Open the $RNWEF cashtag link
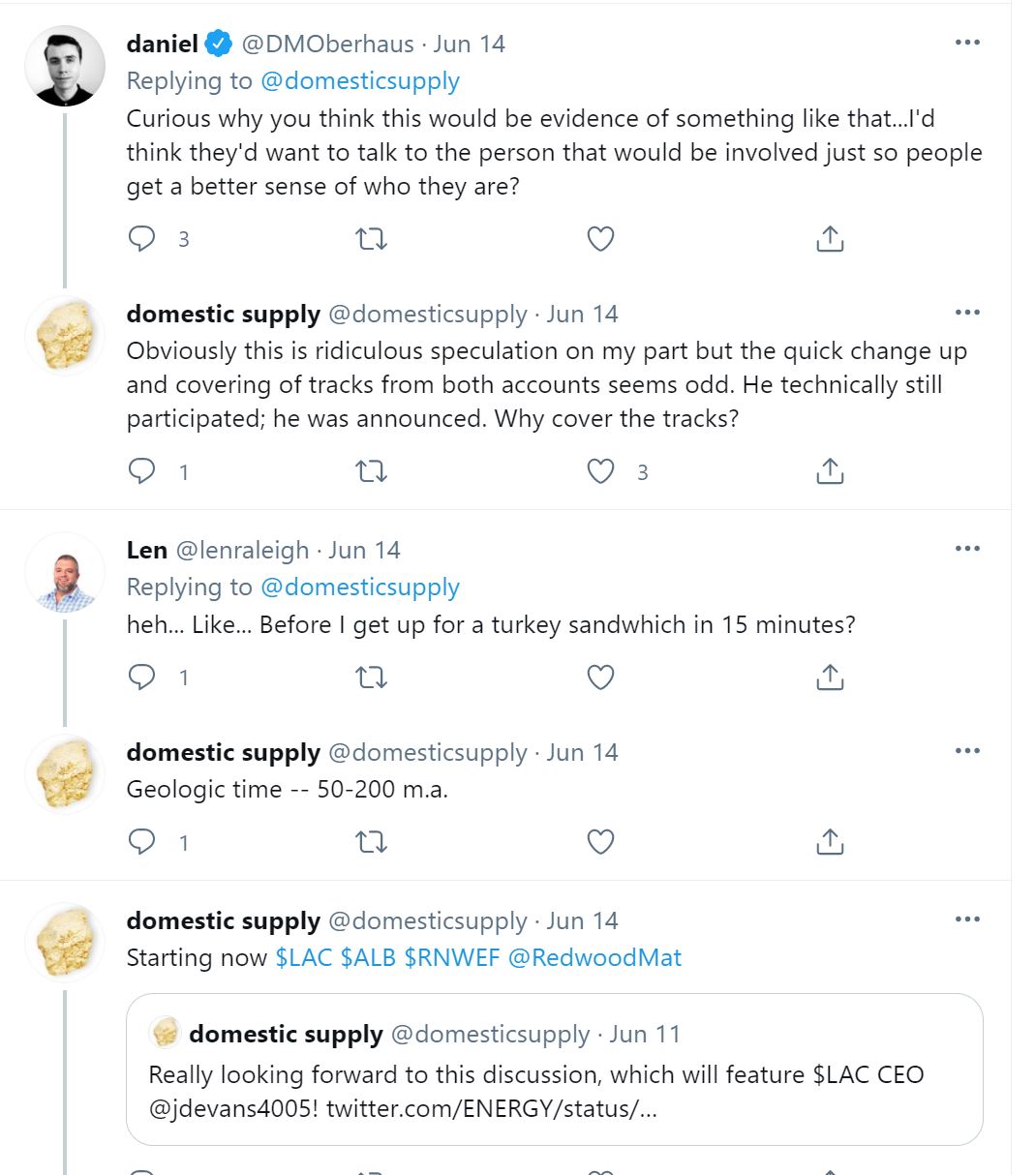The width and height of the screenshot is (1036, 1175). [451, 957]
